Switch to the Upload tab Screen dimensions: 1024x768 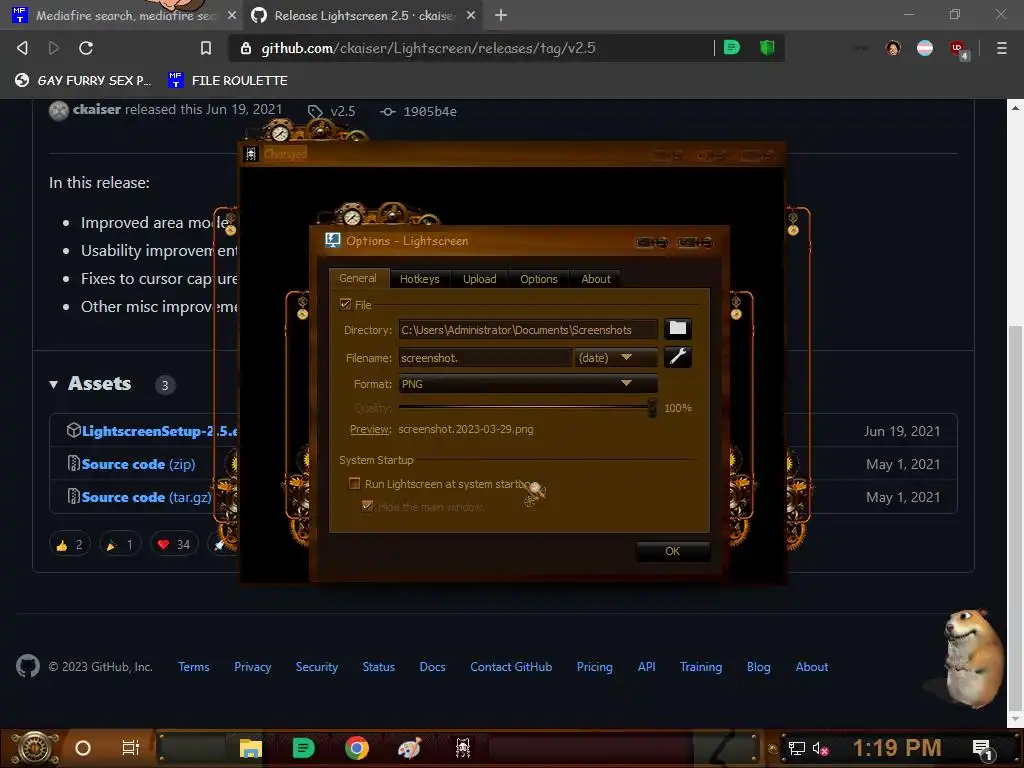(x=479, y=279)
